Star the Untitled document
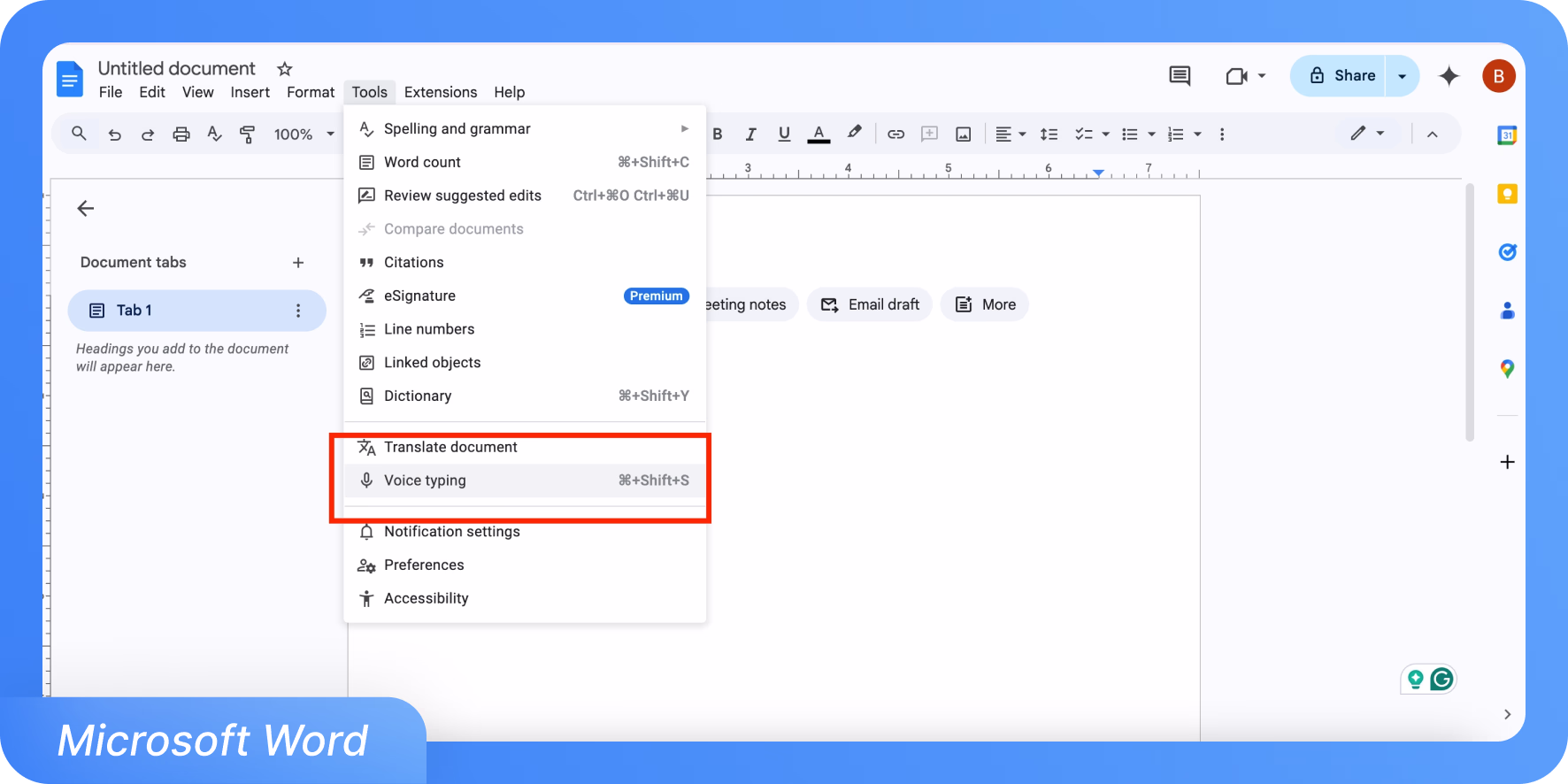The image size is (1568, 784). point(284,69)
